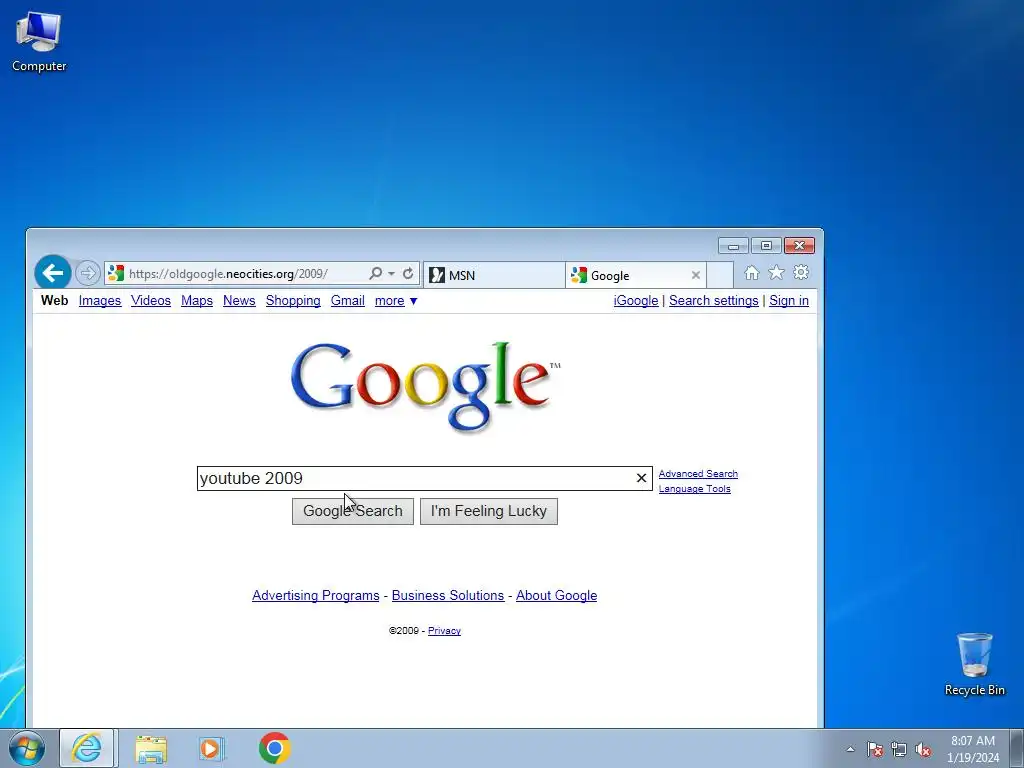
Task: Open Action Center flag icon
Action: 875,749
